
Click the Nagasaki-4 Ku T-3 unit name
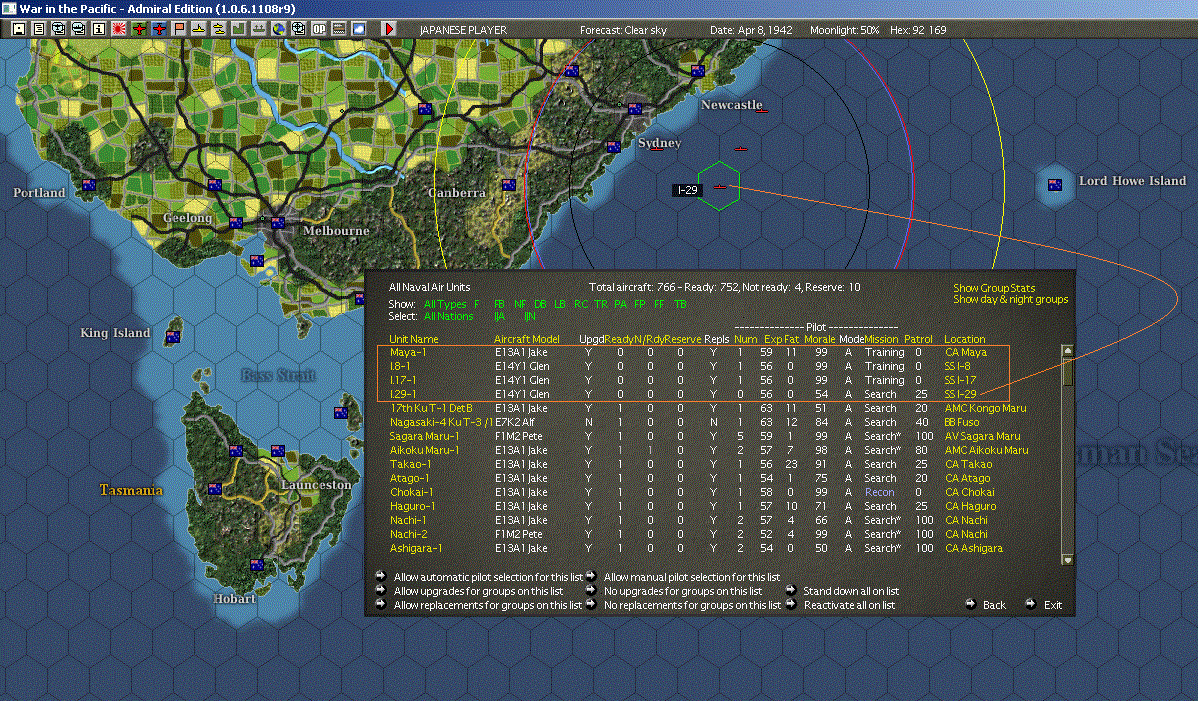pyautogui.click(x=441, y=422)
